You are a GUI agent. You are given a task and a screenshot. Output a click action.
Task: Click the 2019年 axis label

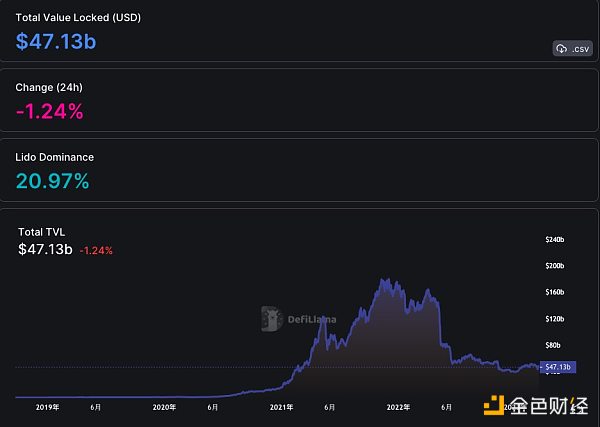[46, 407]
